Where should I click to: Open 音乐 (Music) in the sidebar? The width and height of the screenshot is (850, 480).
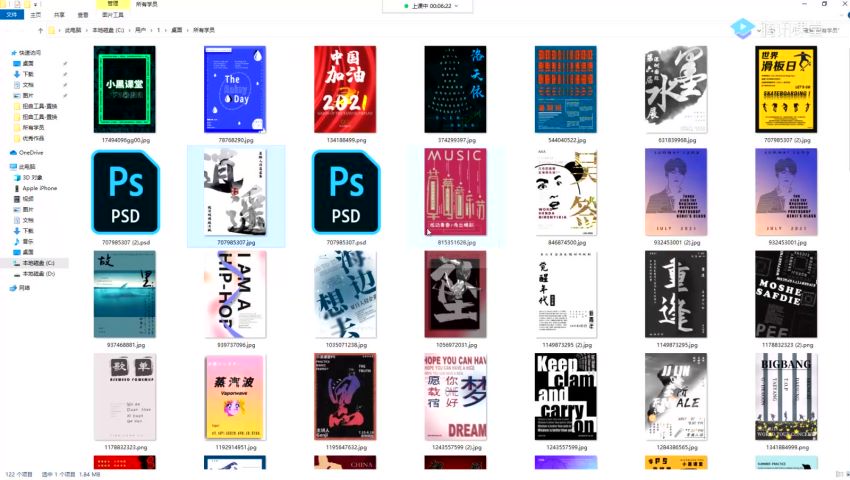[24, 241]
